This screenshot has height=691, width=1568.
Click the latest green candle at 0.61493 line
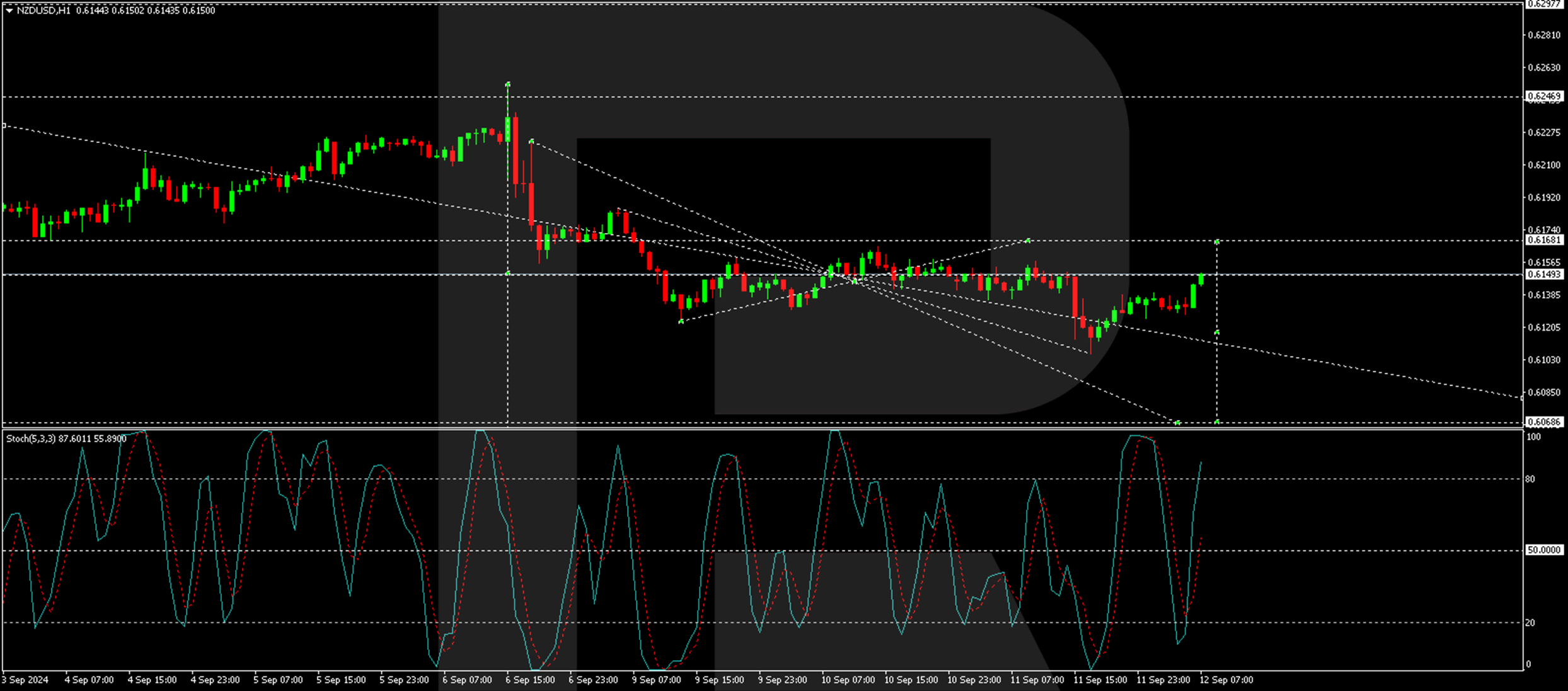[1202, 279]
